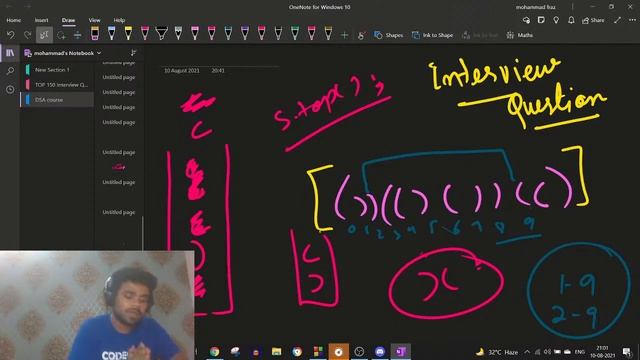Image resolution: width=640 pixels, height=360 pixels.
Task: Open the Untitled page just below the cut-off entry
Action: tap(118, 77)
